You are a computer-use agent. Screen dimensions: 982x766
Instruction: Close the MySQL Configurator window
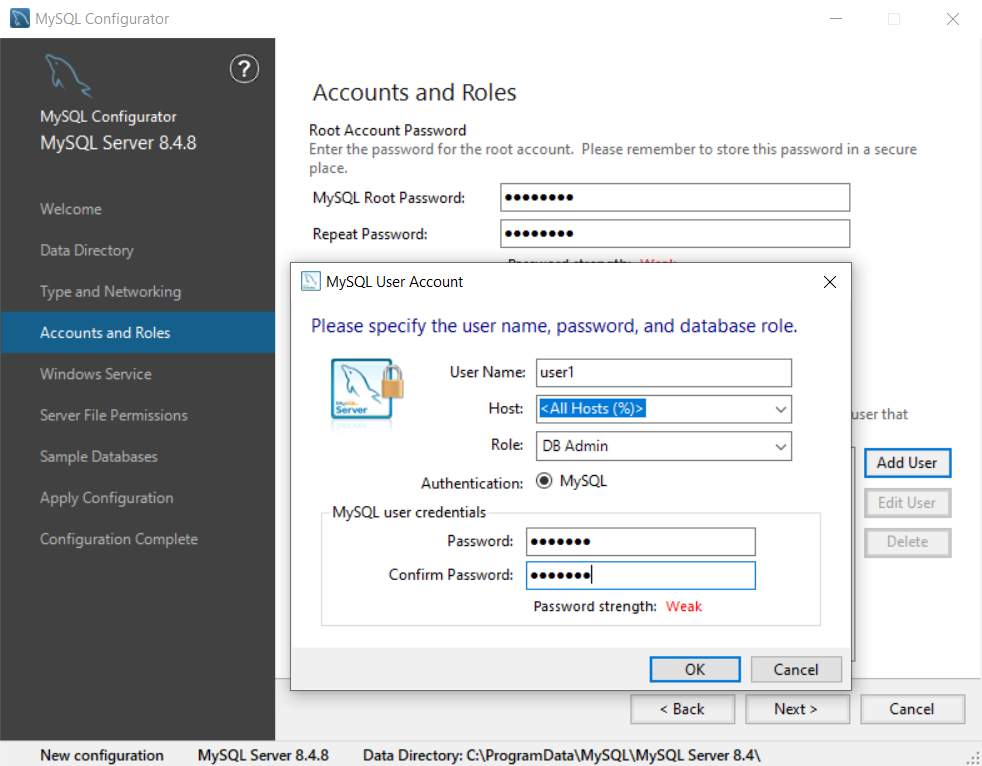953,19
